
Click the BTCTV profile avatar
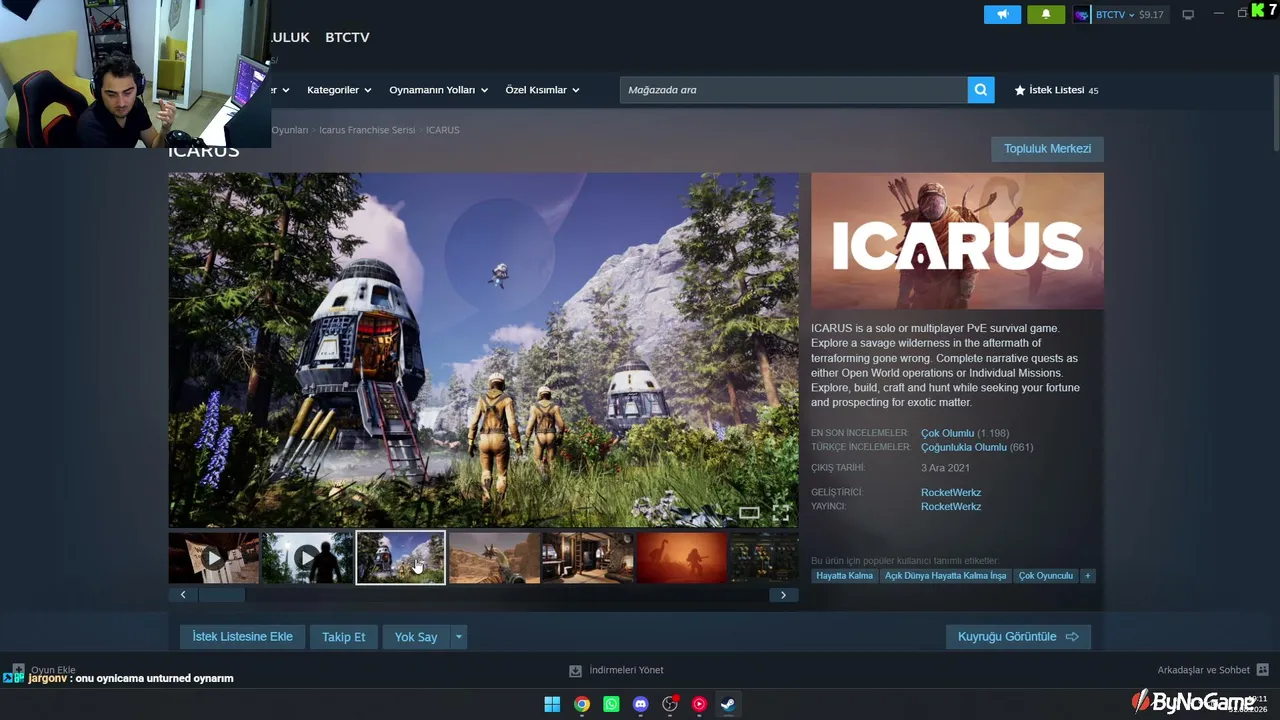pyautogui.click(x=1081, y=15)
